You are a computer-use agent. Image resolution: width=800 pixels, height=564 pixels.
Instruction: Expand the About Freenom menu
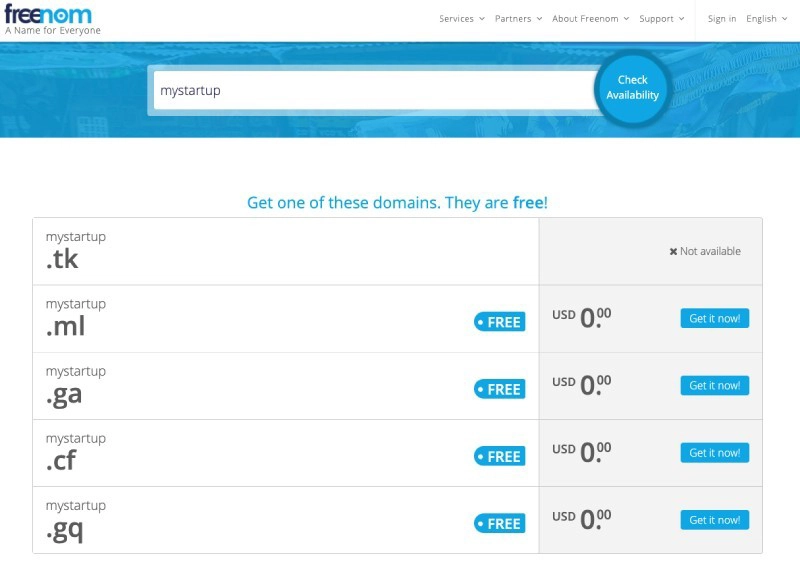591,19
